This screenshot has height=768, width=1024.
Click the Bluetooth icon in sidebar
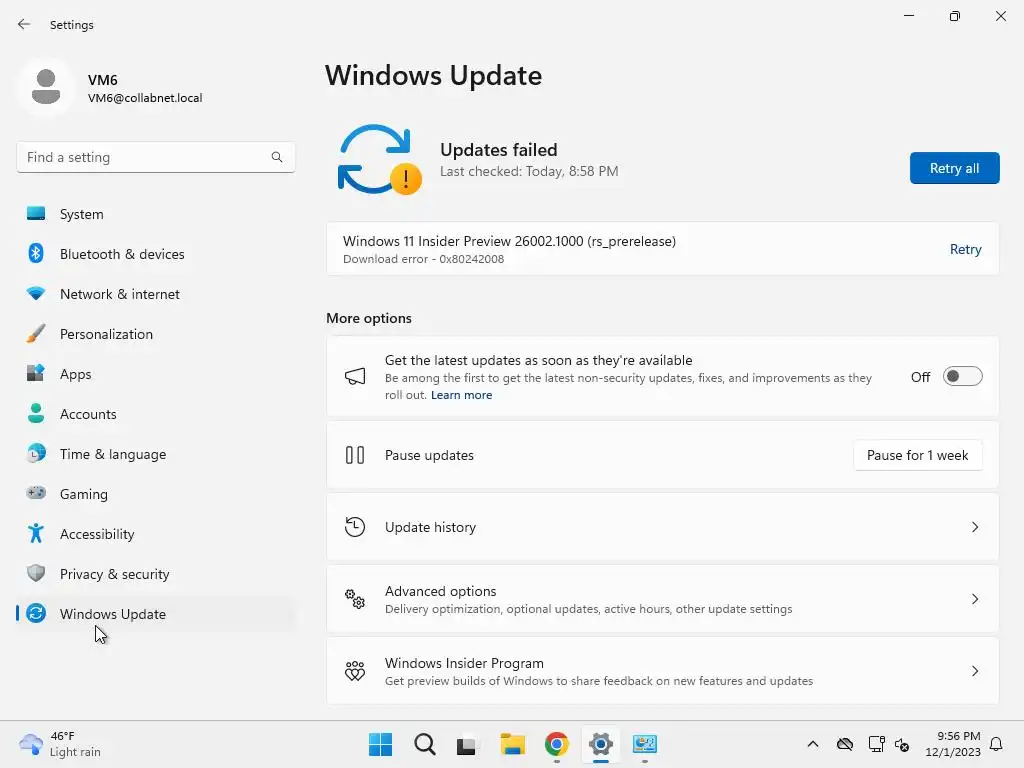click(x=36, y=253)
